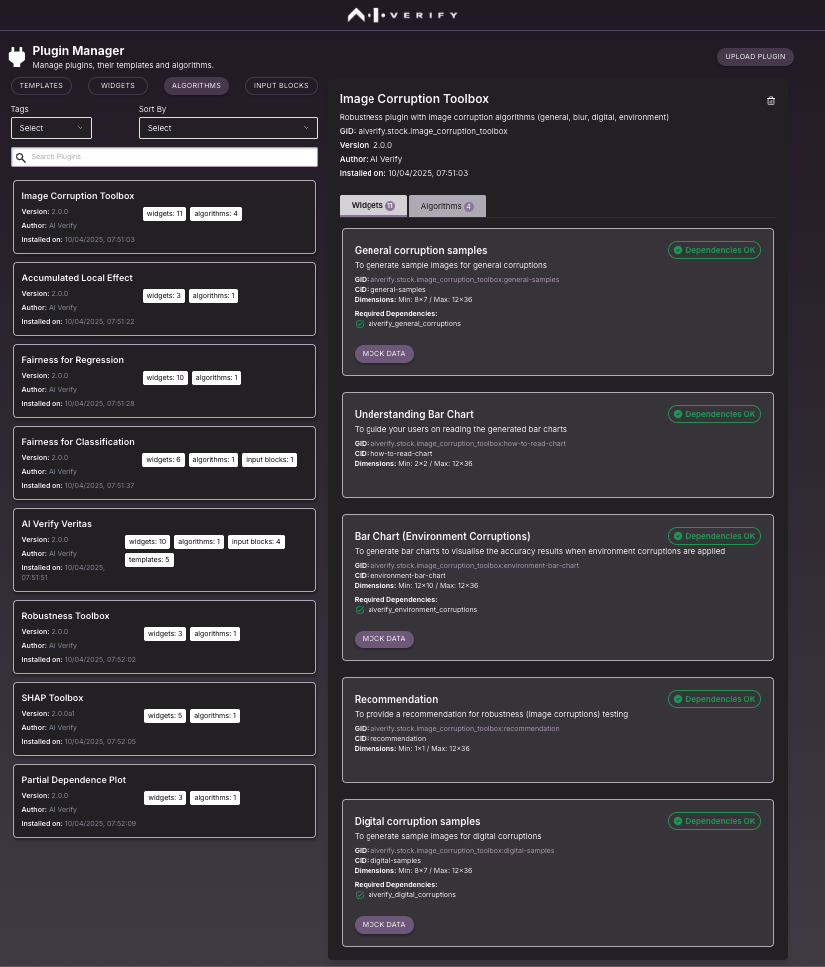This screenshot has height=967, width=825.
Task: Select the Partial Dependence Plot plugin
Action: [x=165, y=801]
